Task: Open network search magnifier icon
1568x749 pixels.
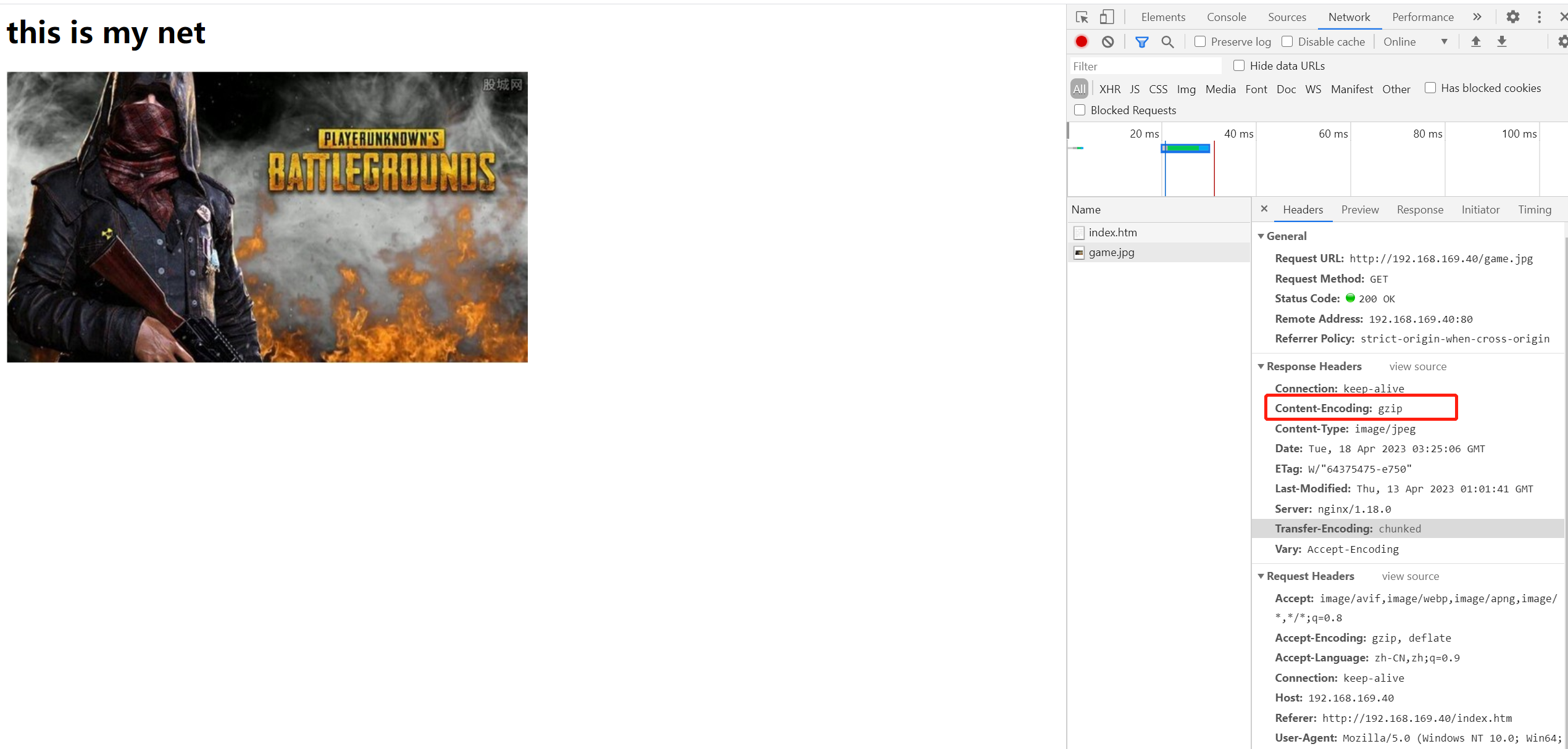Action: point(1167,41)
